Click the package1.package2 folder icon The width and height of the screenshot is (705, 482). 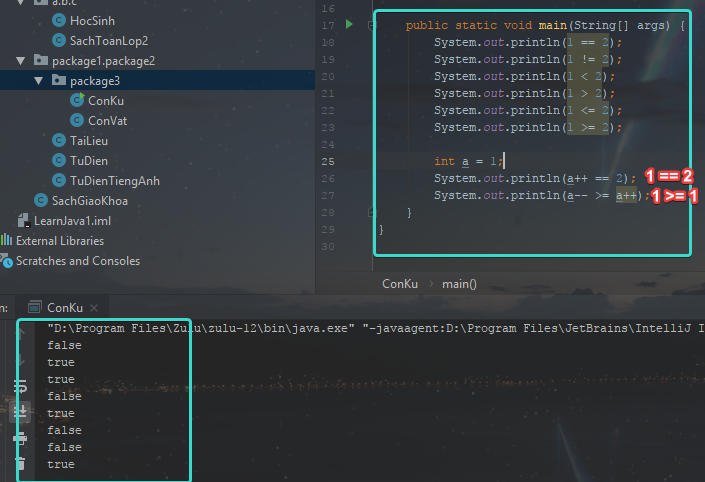[x=40, y=60]
